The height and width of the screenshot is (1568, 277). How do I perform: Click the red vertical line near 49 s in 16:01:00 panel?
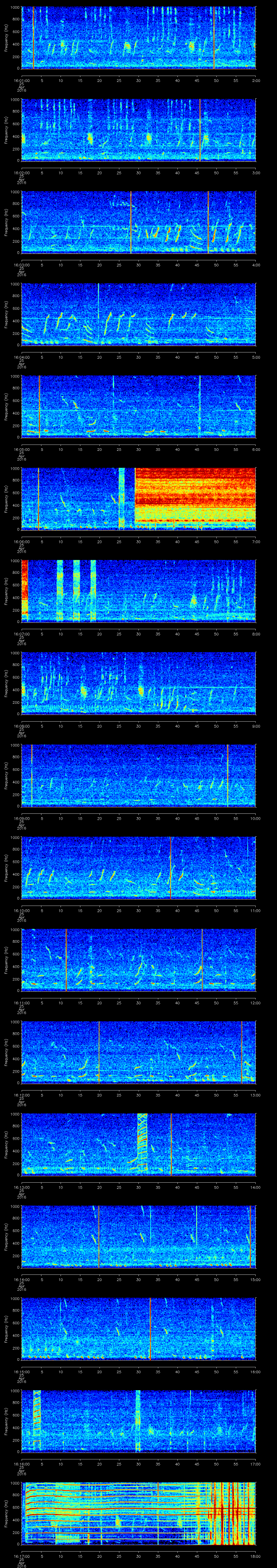214,38
